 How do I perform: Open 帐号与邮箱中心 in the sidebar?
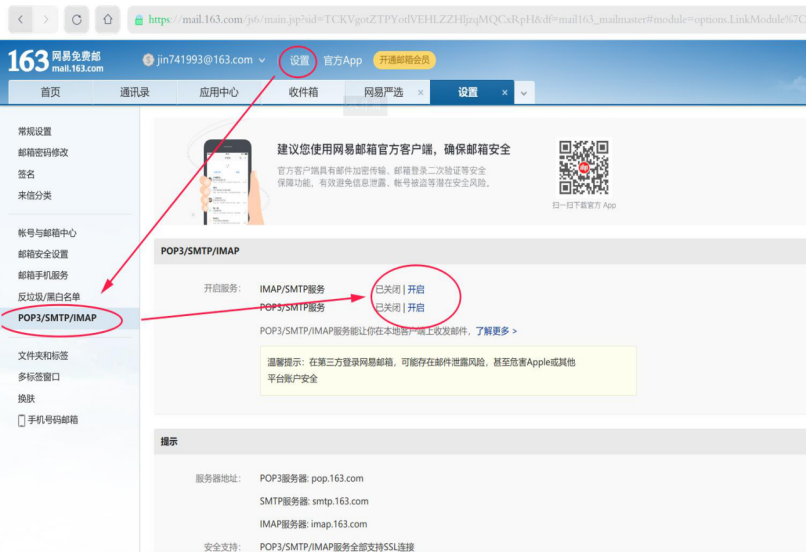pyautogui.click(x=47, y=233)
